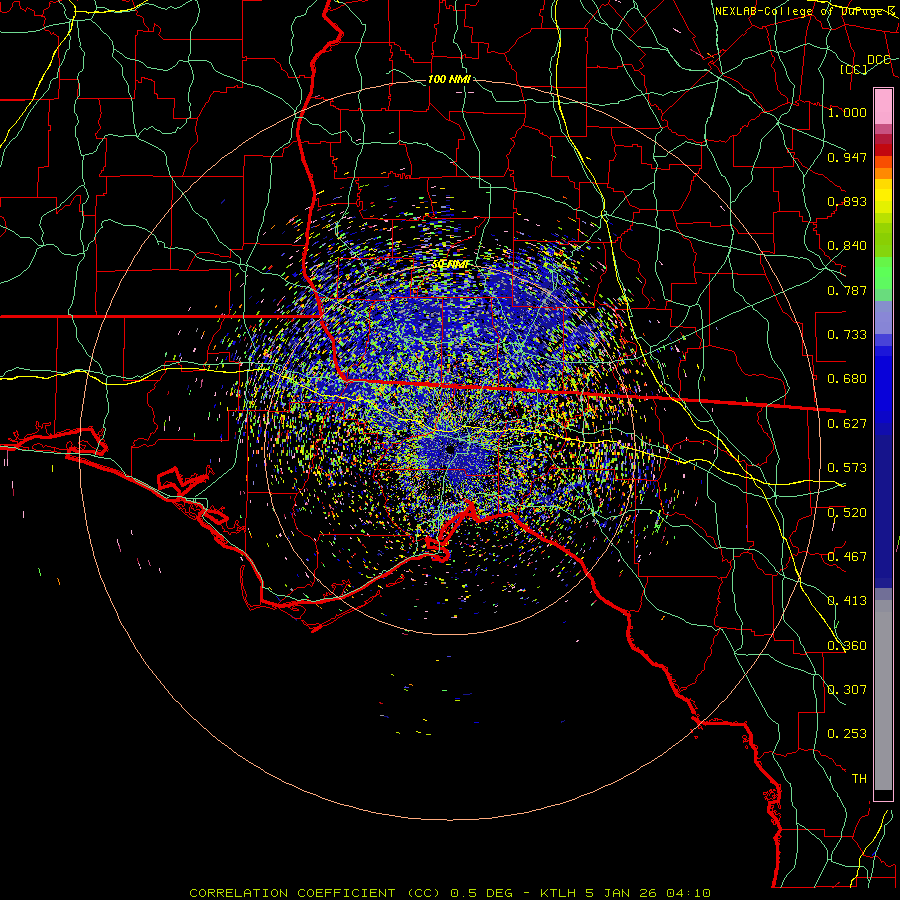Pick the light pink segment atop the color bar
This screenshot has height=900, width=900.
click(883, 107)
